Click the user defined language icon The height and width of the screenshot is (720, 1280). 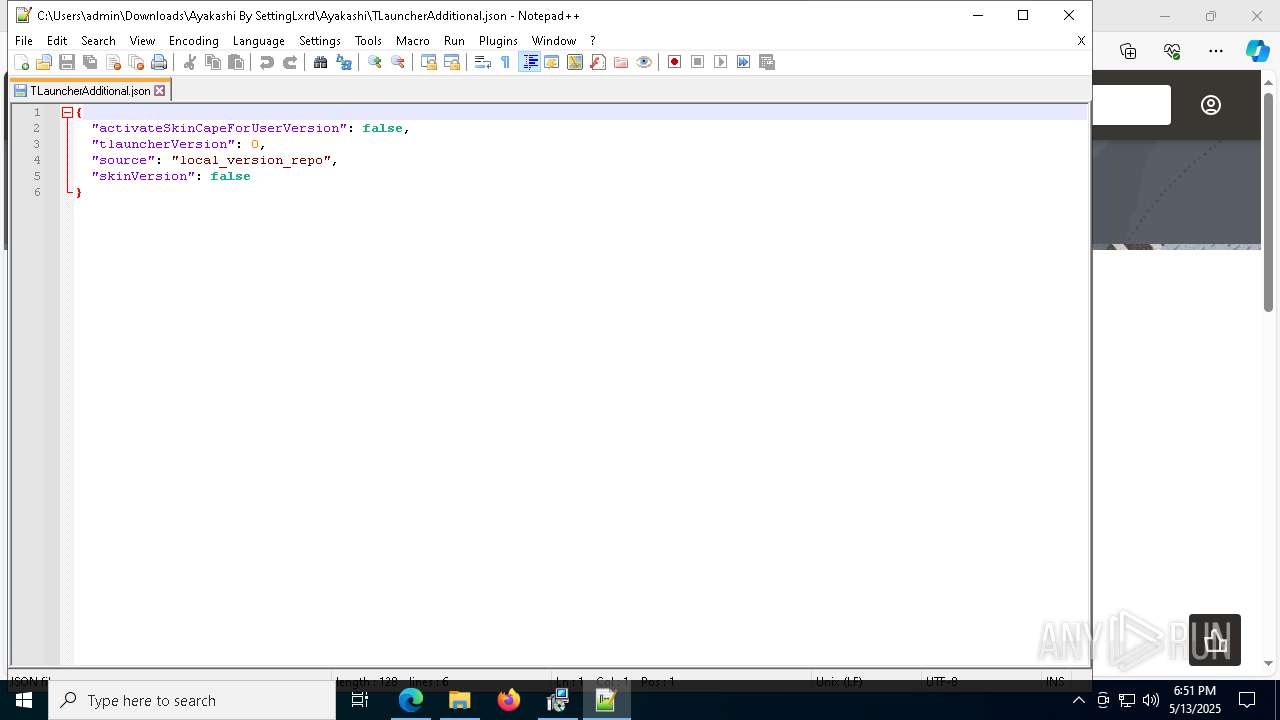coord(552,62)
